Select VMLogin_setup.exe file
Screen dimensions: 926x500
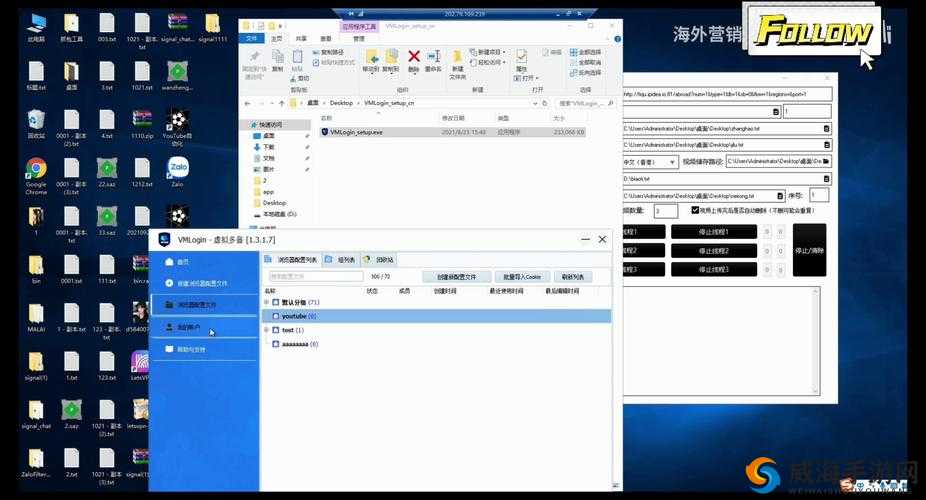pyautogui.click(x=453, y=132)
